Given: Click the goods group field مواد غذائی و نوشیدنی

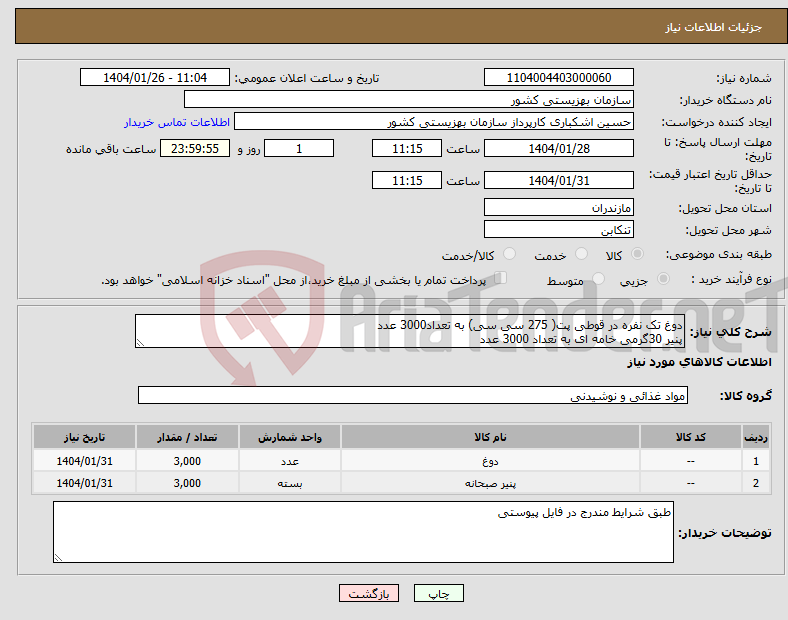Looking at the screenshot, I should point(413,395).
